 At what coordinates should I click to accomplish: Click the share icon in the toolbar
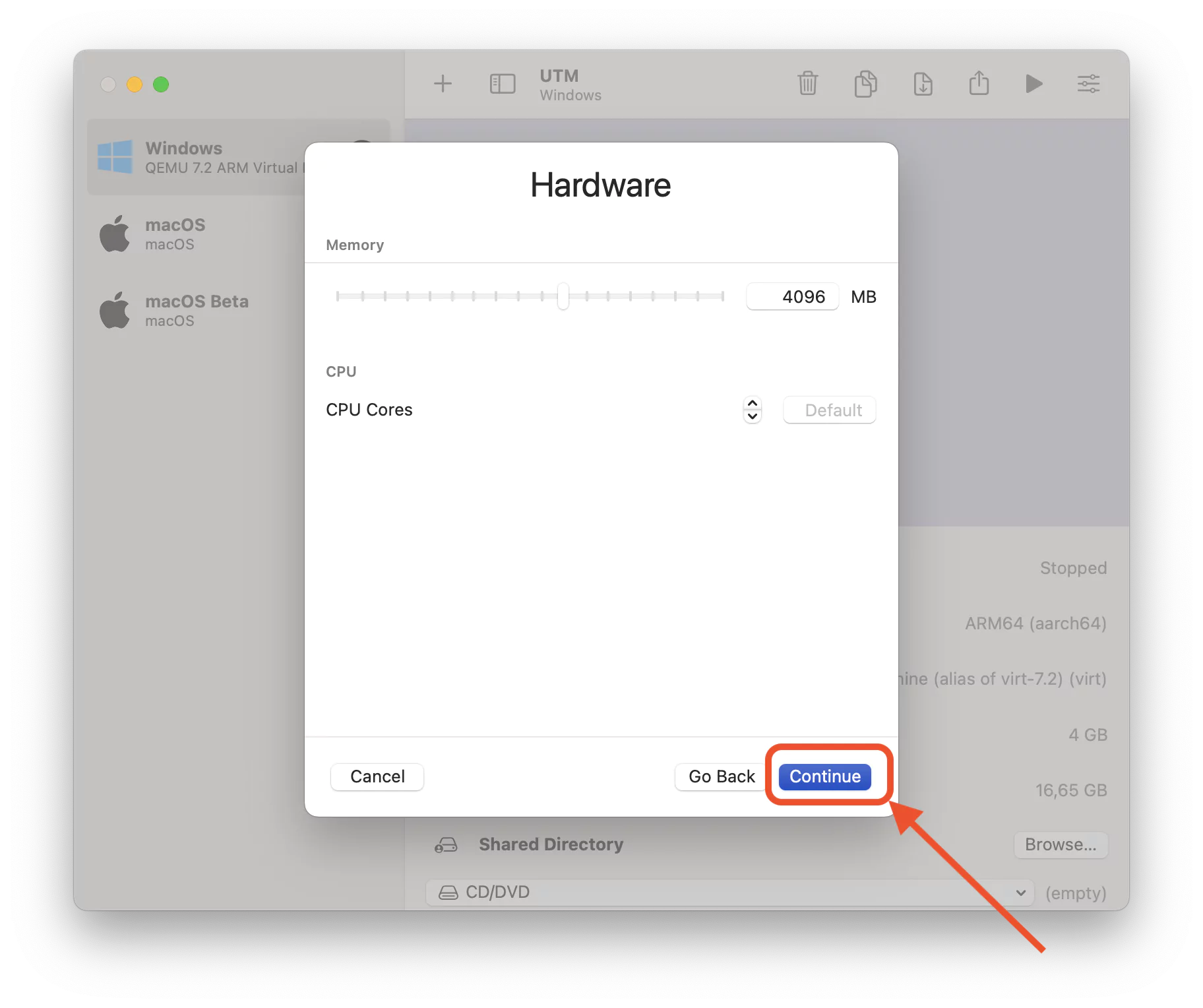(x=979, y=82)
